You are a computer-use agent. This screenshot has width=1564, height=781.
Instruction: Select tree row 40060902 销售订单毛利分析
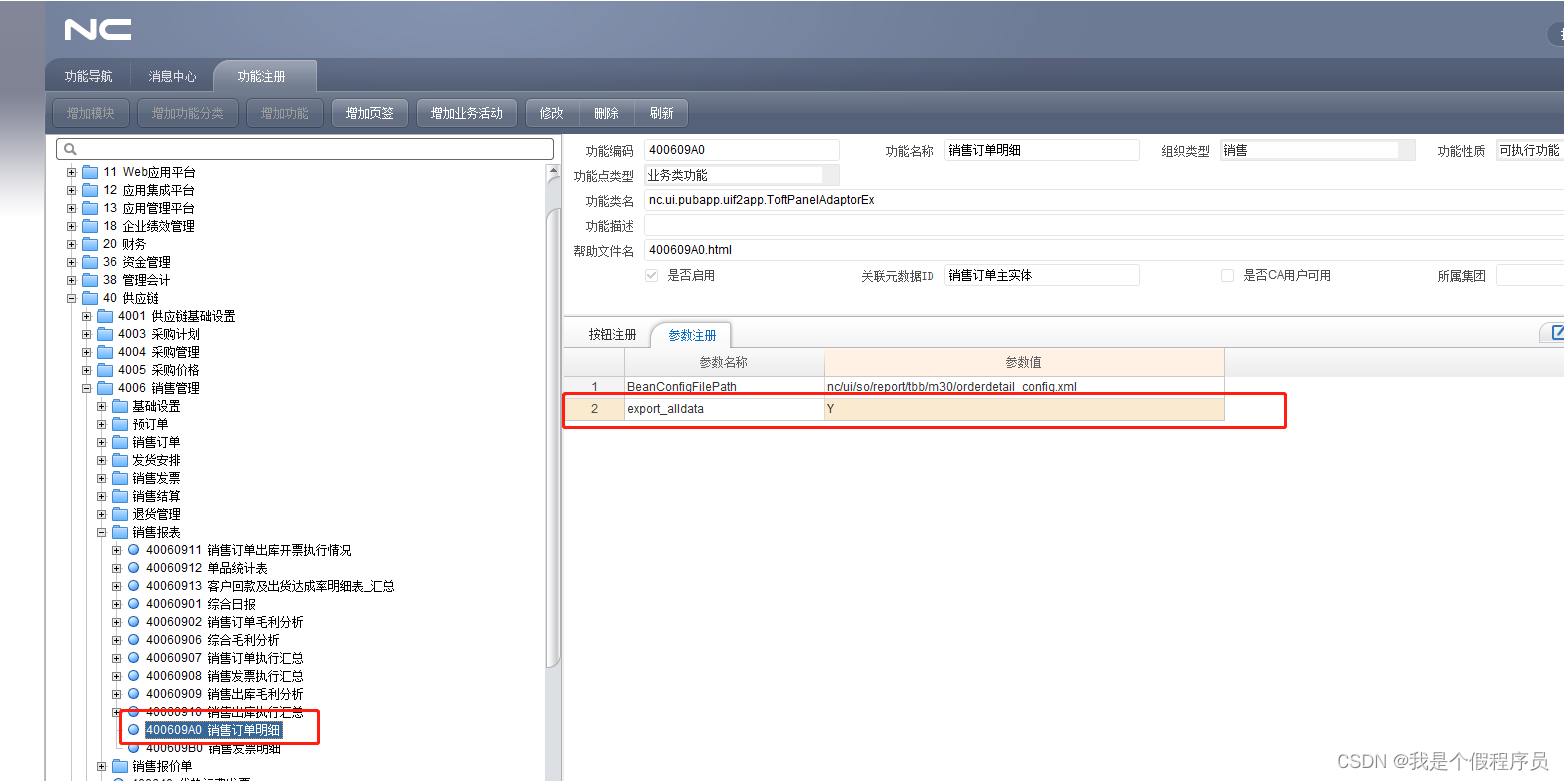pos(224,622)
